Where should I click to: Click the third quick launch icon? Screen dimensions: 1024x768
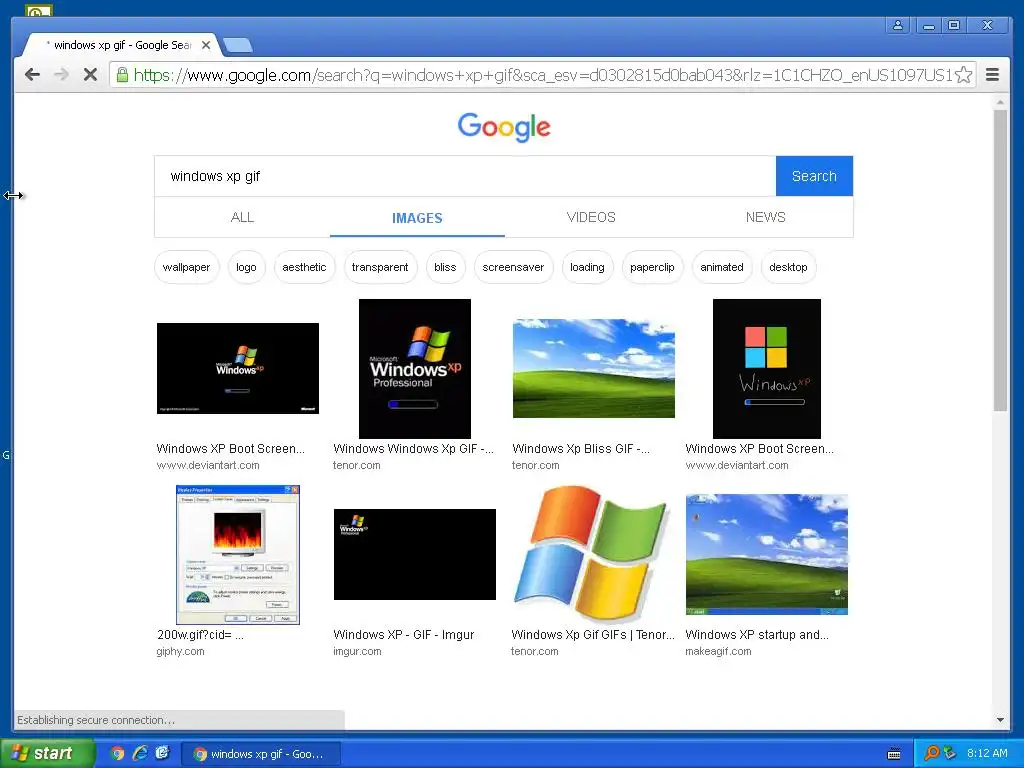click(x=163, y=753)
